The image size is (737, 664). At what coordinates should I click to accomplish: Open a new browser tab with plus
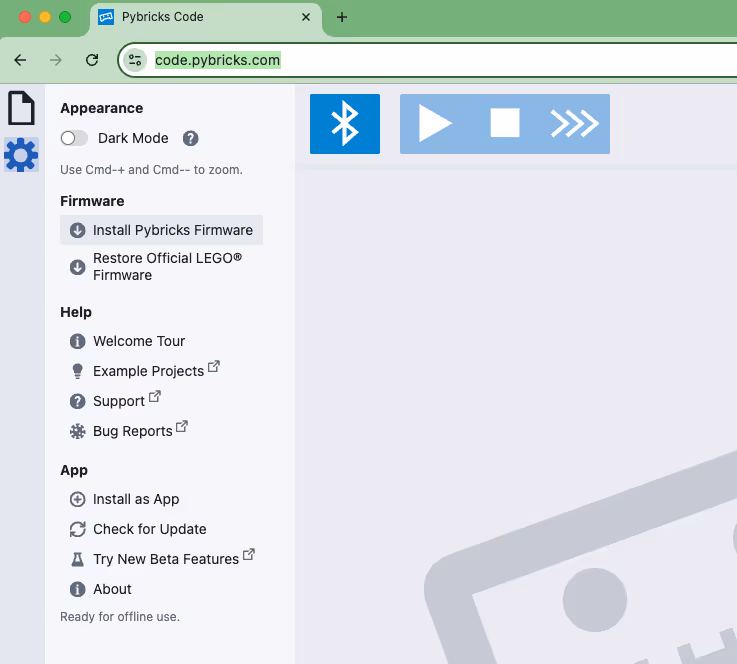coord(342,17)
